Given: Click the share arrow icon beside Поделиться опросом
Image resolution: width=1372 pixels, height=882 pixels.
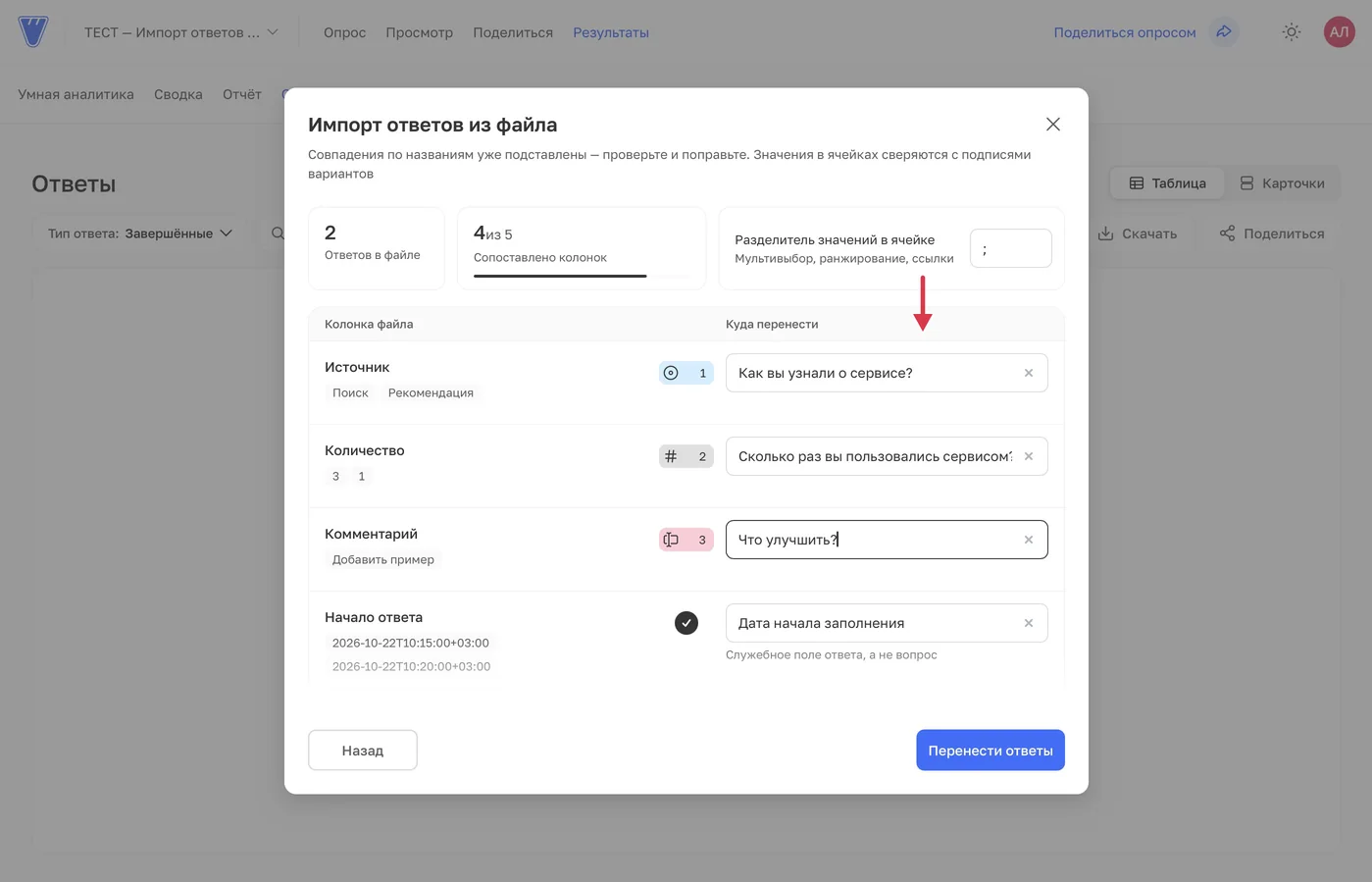Looking at the screenshot, I should [x=1224, y=31].
